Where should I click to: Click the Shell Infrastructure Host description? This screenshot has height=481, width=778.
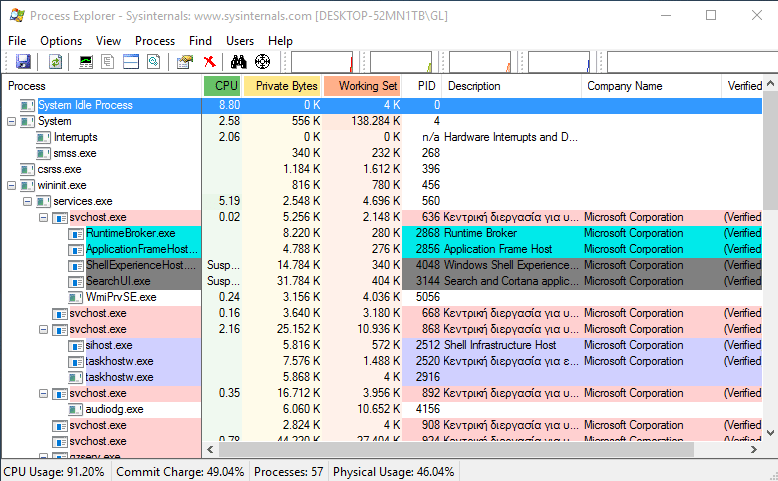pyautogui.click(x=500, y=345)
